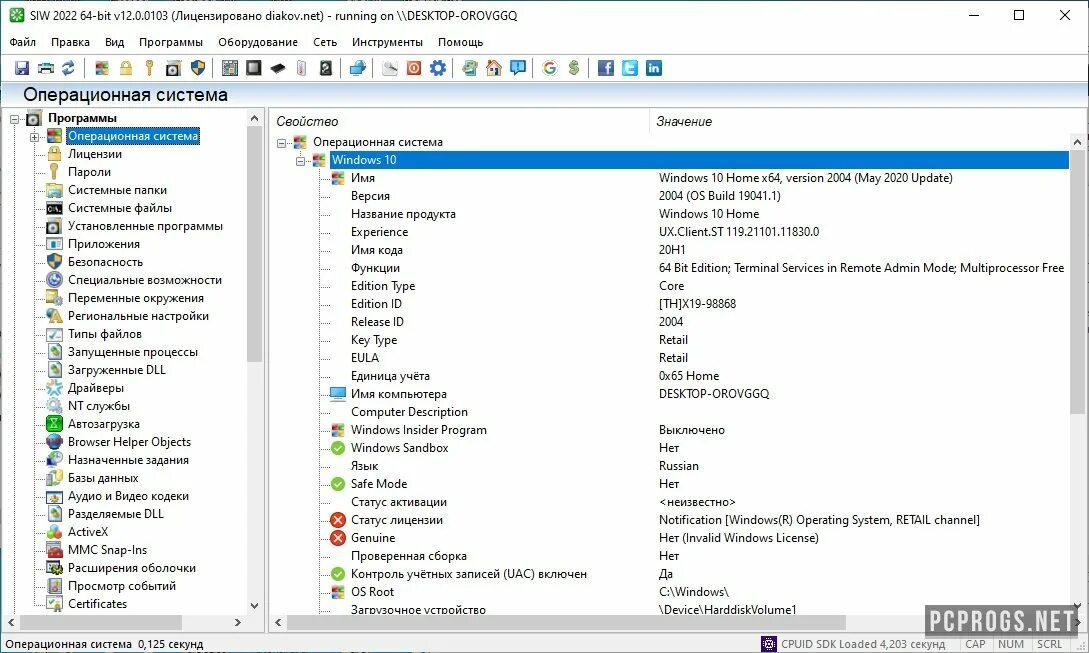This screenshot has width=1089, height=653.
Task: Click the Print toolbar icon
Action: click(45, 68)
